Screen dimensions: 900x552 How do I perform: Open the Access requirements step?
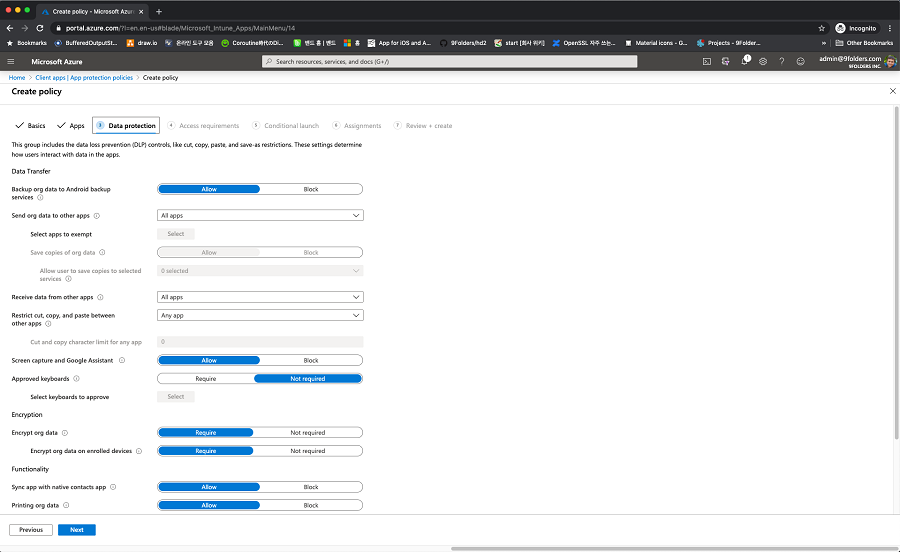(203, 126)
